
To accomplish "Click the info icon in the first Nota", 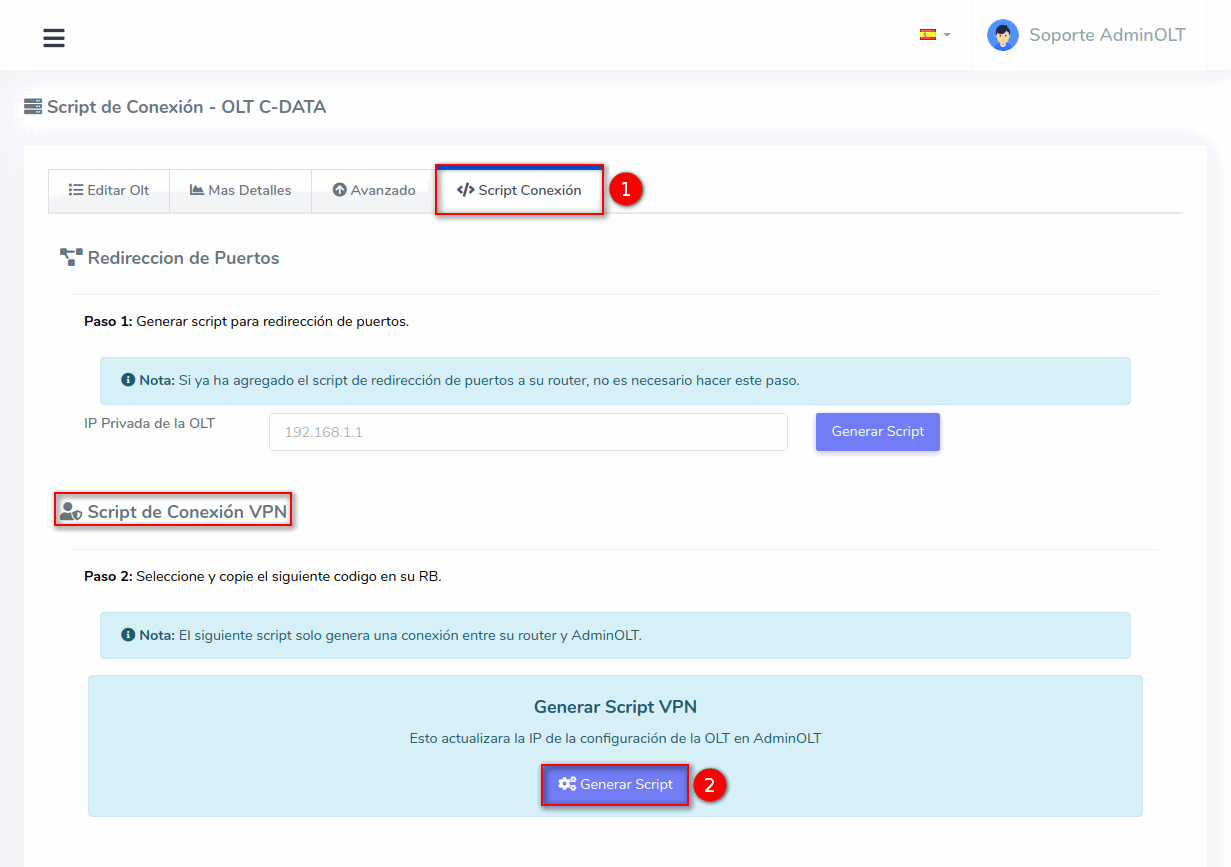I will 128,381.
